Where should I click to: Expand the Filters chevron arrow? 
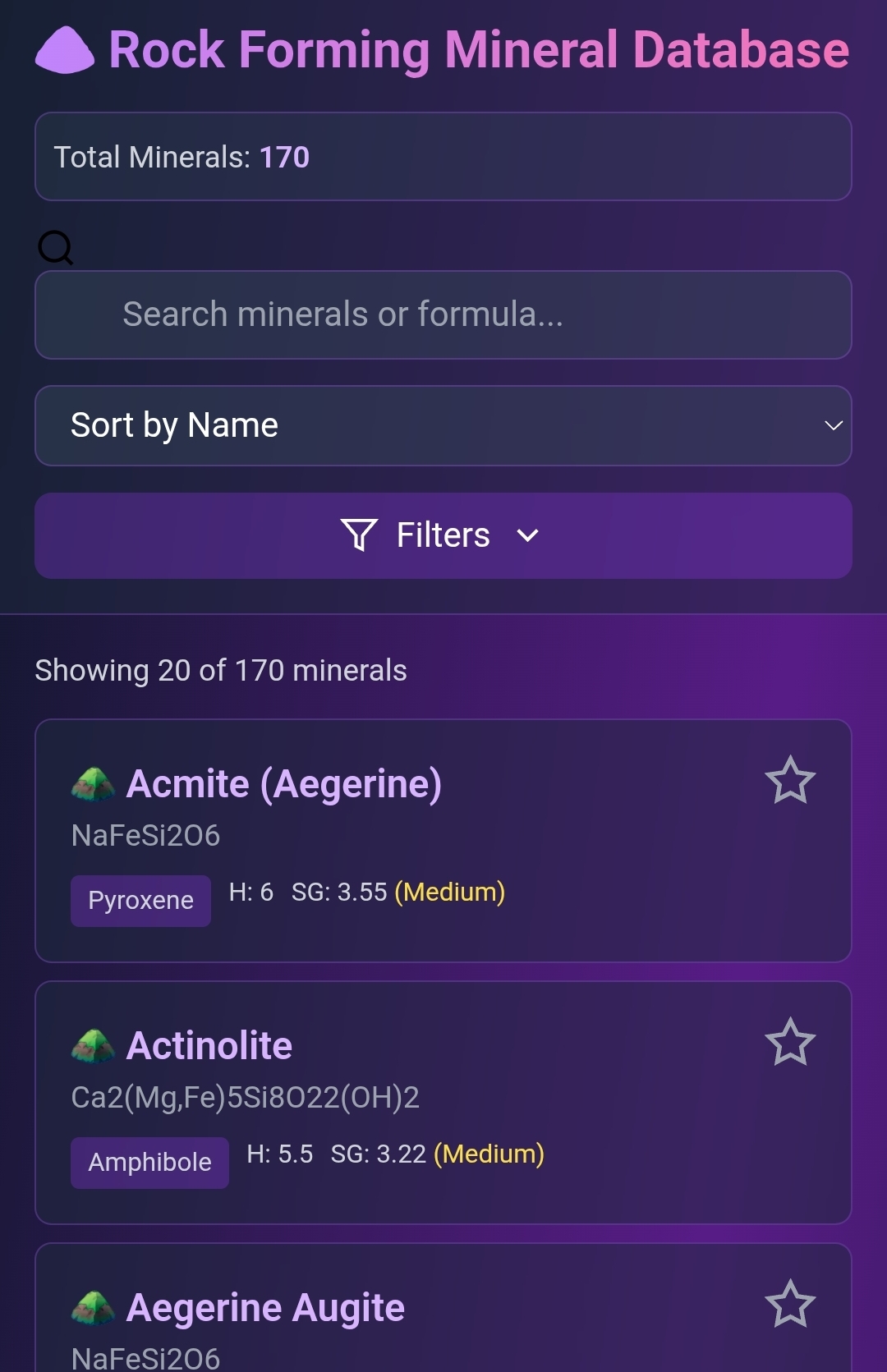527,535
